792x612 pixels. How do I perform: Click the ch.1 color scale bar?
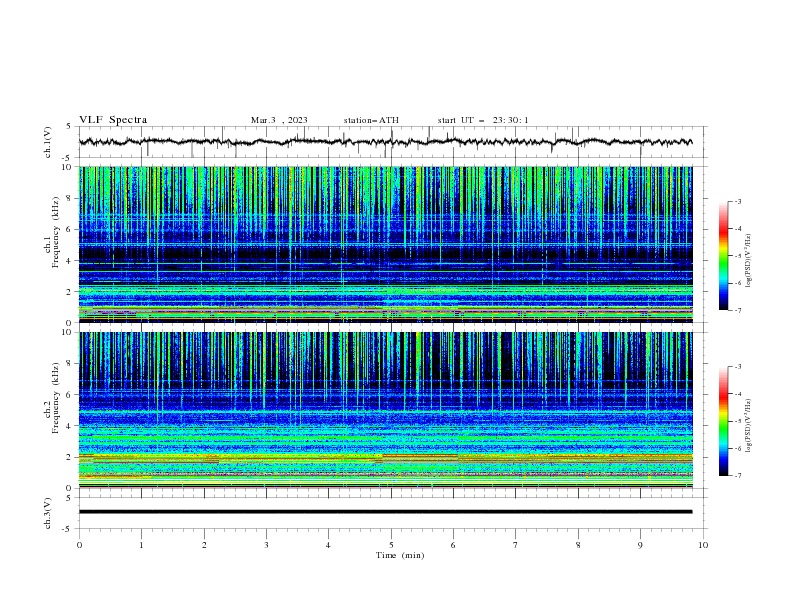click(723, 256)
